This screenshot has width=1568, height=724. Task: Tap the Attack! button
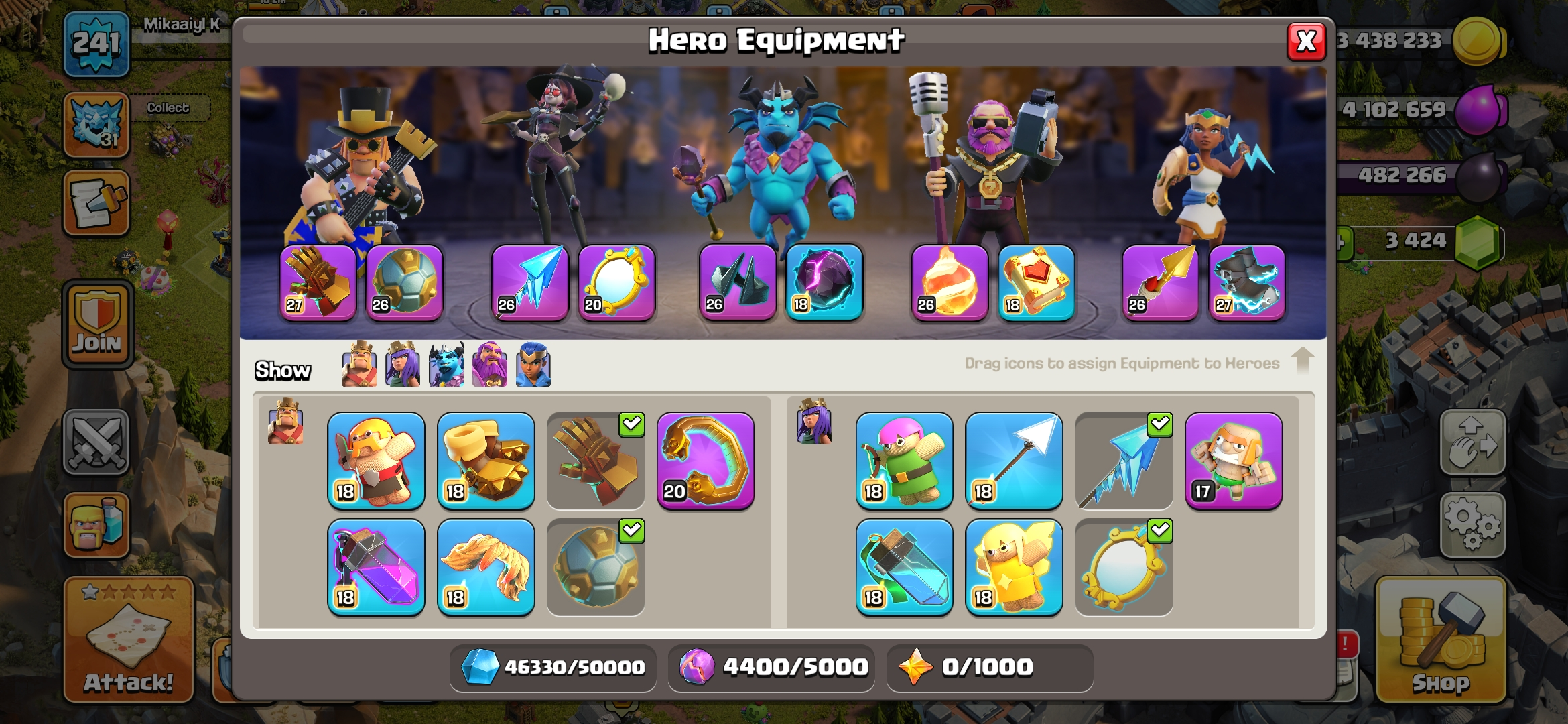(x=129, y=640)
